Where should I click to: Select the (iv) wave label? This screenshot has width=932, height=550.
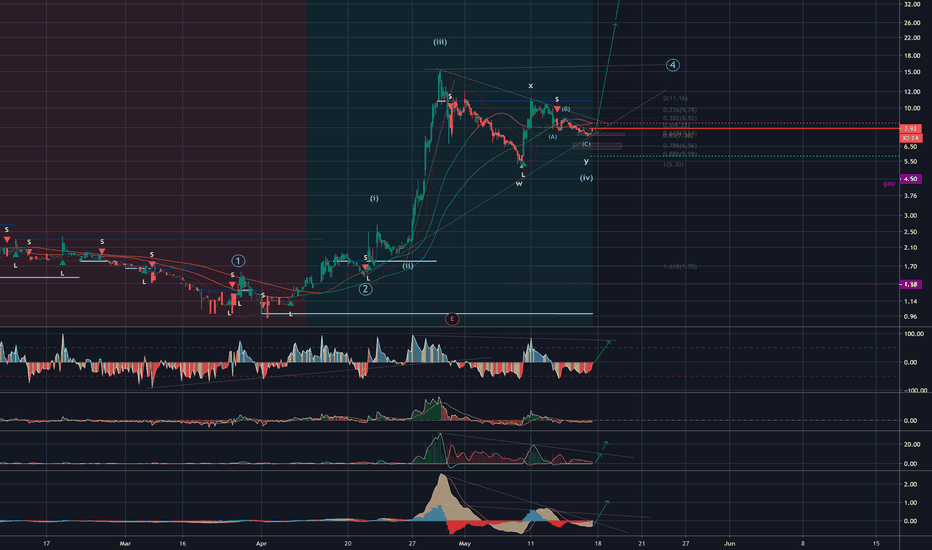(587, 178)
